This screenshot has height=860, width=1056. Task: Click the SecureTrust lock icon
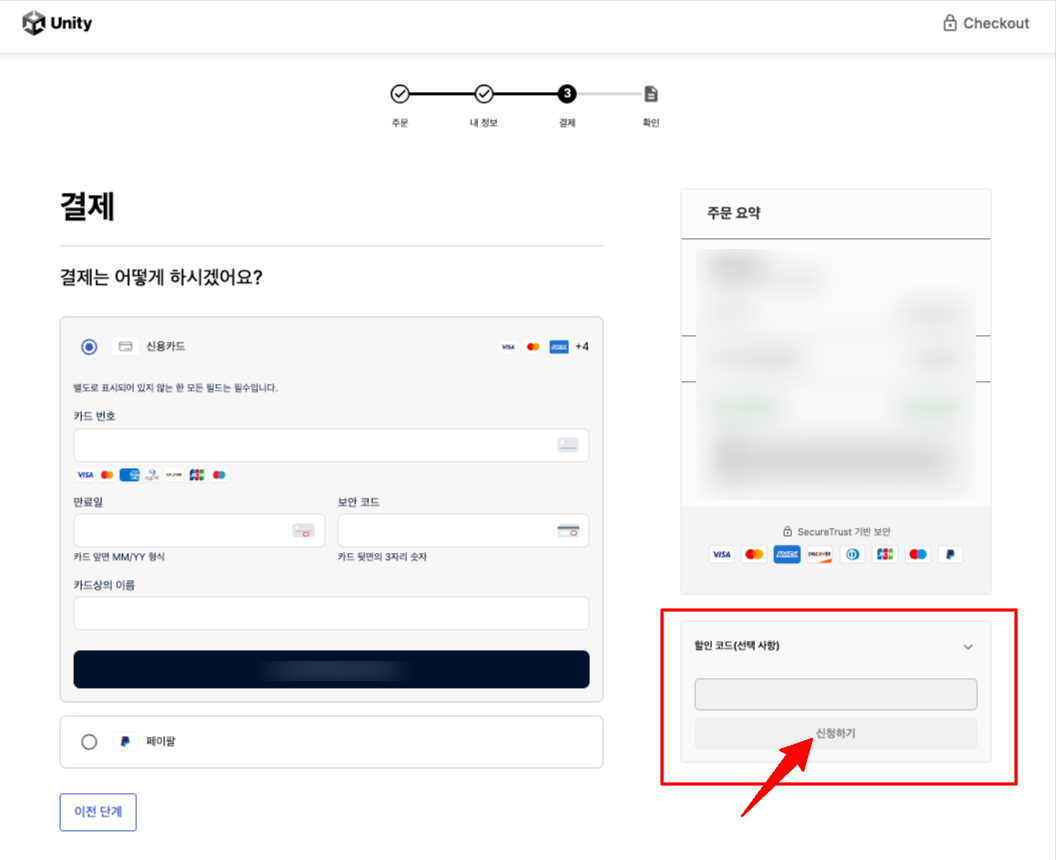pyautogui.click(x=787, y=531)
